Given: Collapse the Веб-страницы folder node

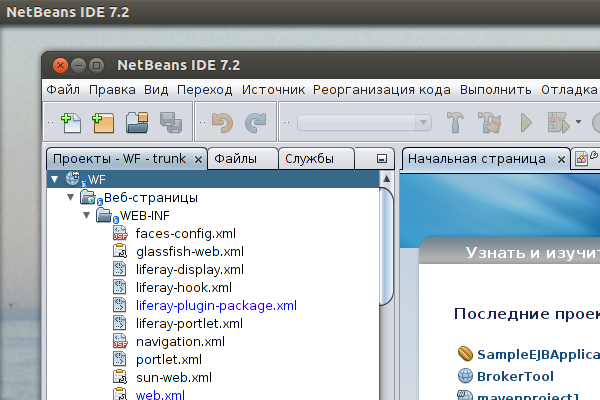Looking at the screenshot, I should coord(70,197).
